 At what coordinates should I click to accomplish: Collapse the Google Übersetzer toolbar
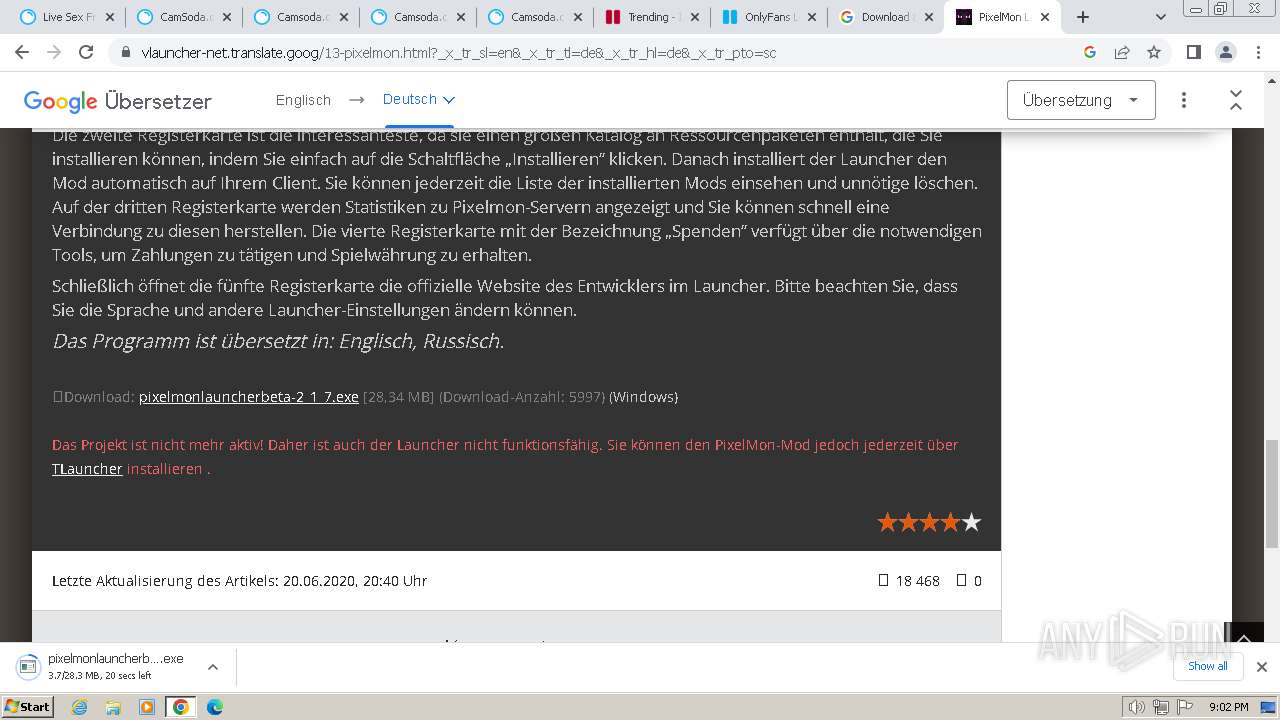(x=1236, y=100)
